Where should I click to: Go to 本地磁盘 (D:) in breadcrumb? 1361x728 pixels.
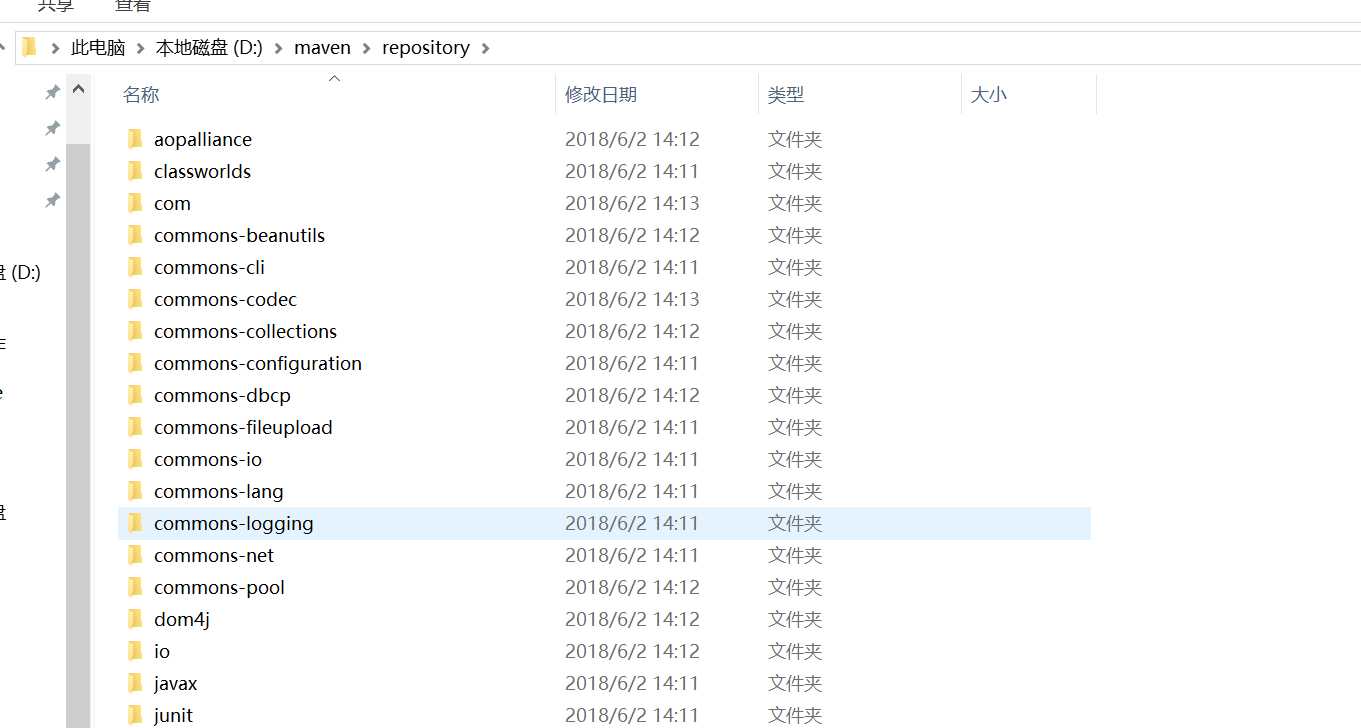point(208,48)
